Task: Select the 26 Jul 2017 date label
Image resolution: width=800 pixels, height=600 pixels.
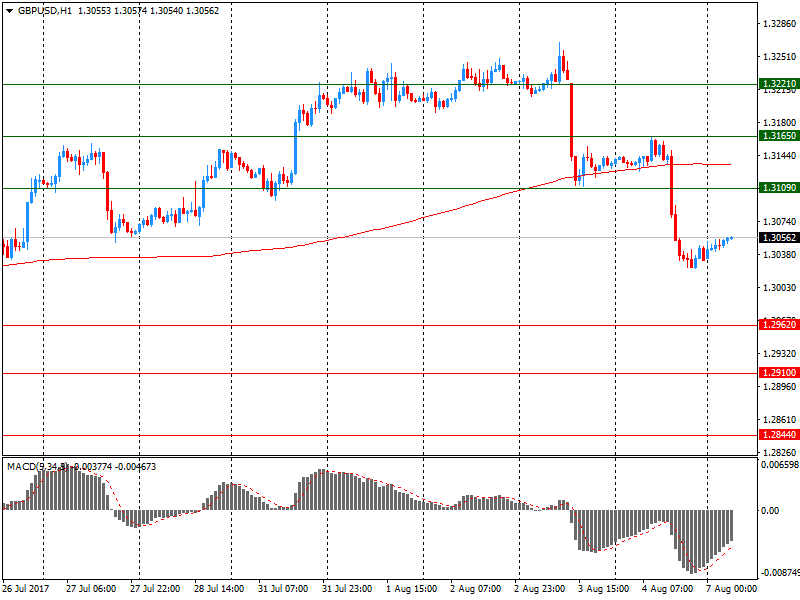Action: click(26, 589)
